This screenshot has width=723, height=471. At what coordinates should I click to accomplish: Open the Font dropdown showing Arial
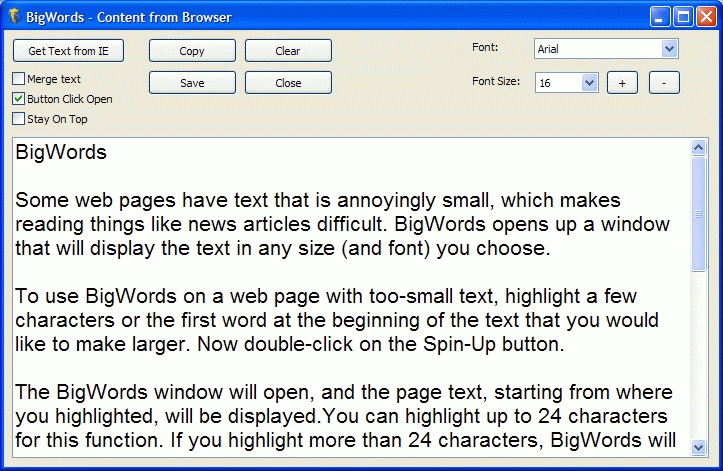tap(669, 48)
